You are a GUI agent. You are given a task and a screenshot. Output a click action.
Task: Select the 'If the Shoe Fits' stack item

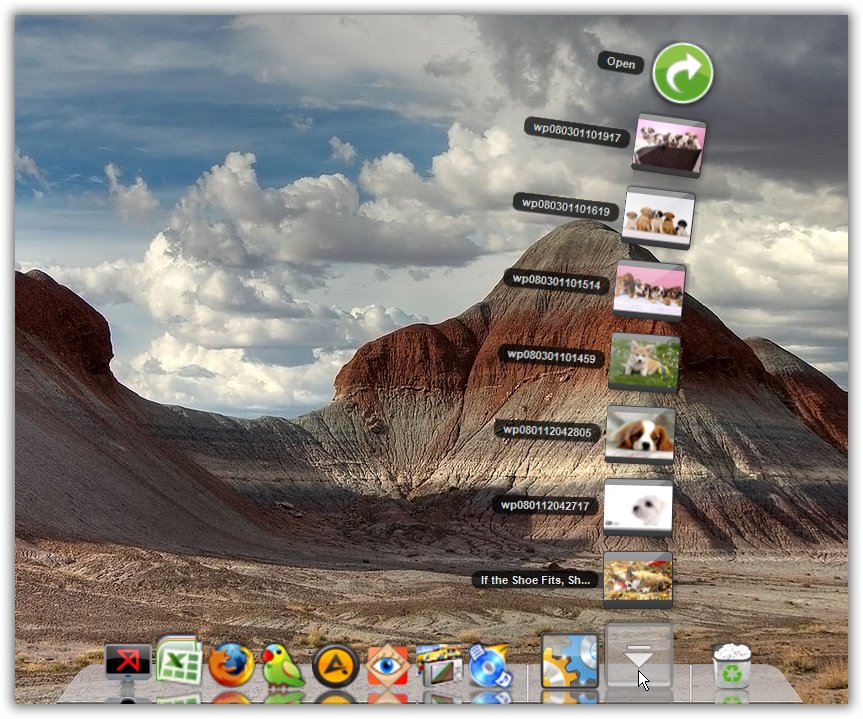click(638, 578)
